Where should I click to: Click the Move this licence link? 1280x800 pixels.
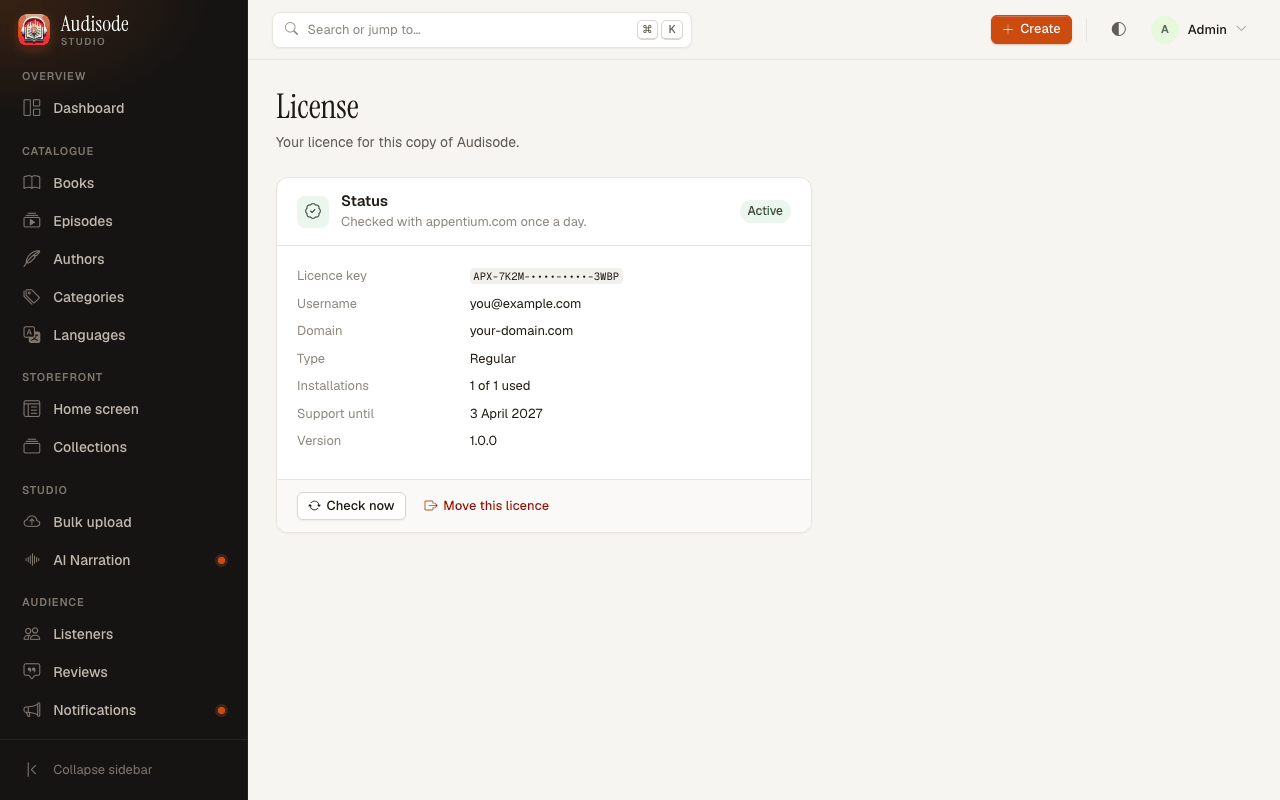point(487,506)
